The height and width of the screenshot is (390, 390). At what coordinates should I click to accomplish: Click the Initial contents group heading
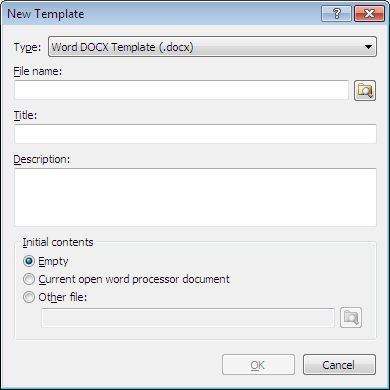pos(58,242)
